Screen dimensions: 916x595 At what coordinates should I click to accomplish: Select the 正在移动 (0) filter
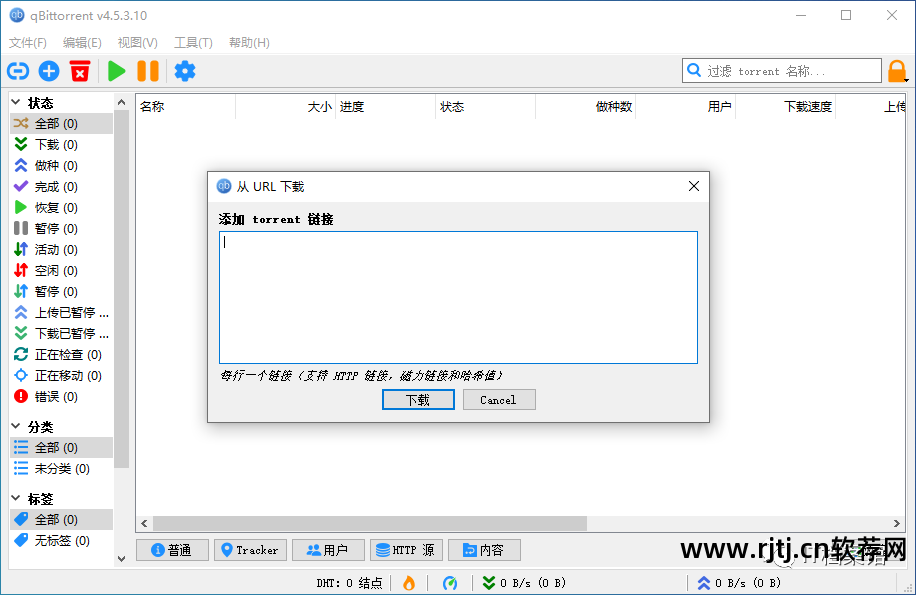coord(61,375)
